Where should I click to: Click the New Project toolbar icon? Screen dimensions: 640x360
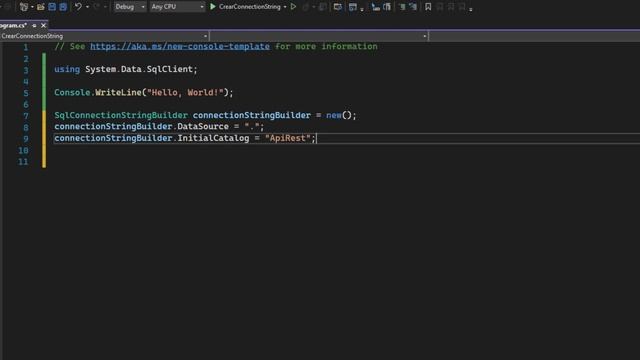click(x=24, y=7)
